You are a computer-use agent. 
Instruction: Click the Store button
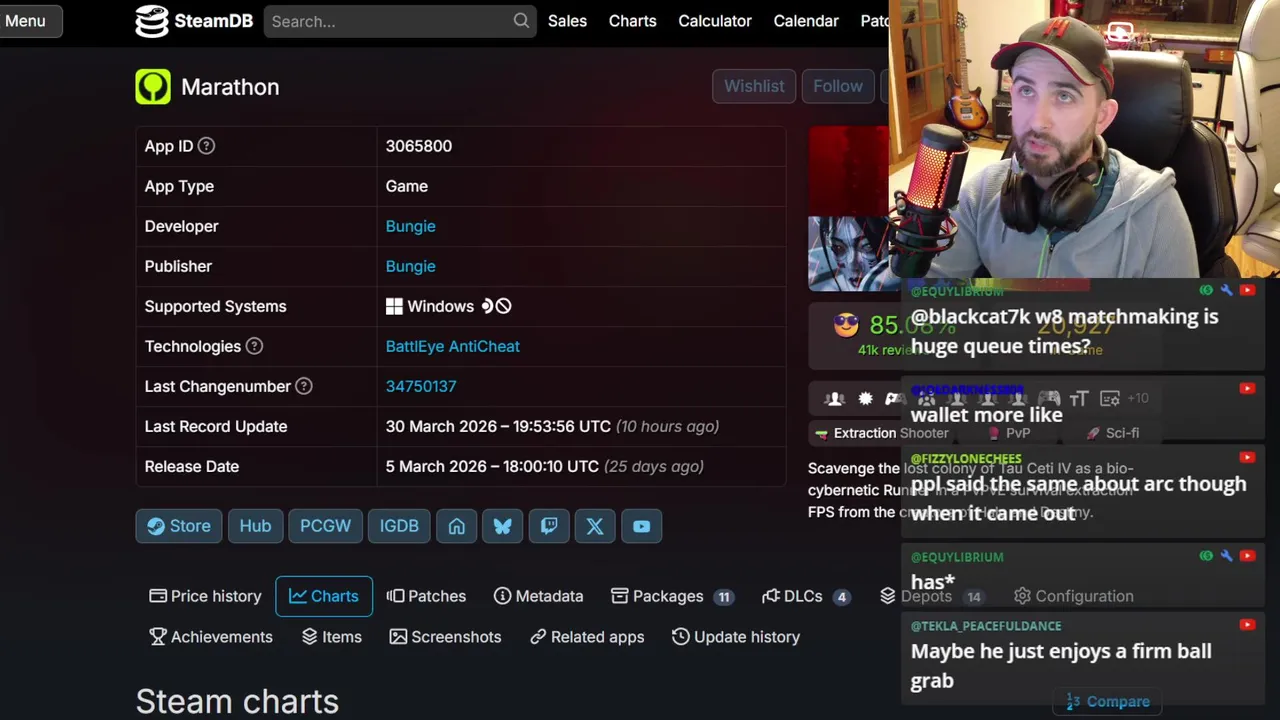point(179,526)
